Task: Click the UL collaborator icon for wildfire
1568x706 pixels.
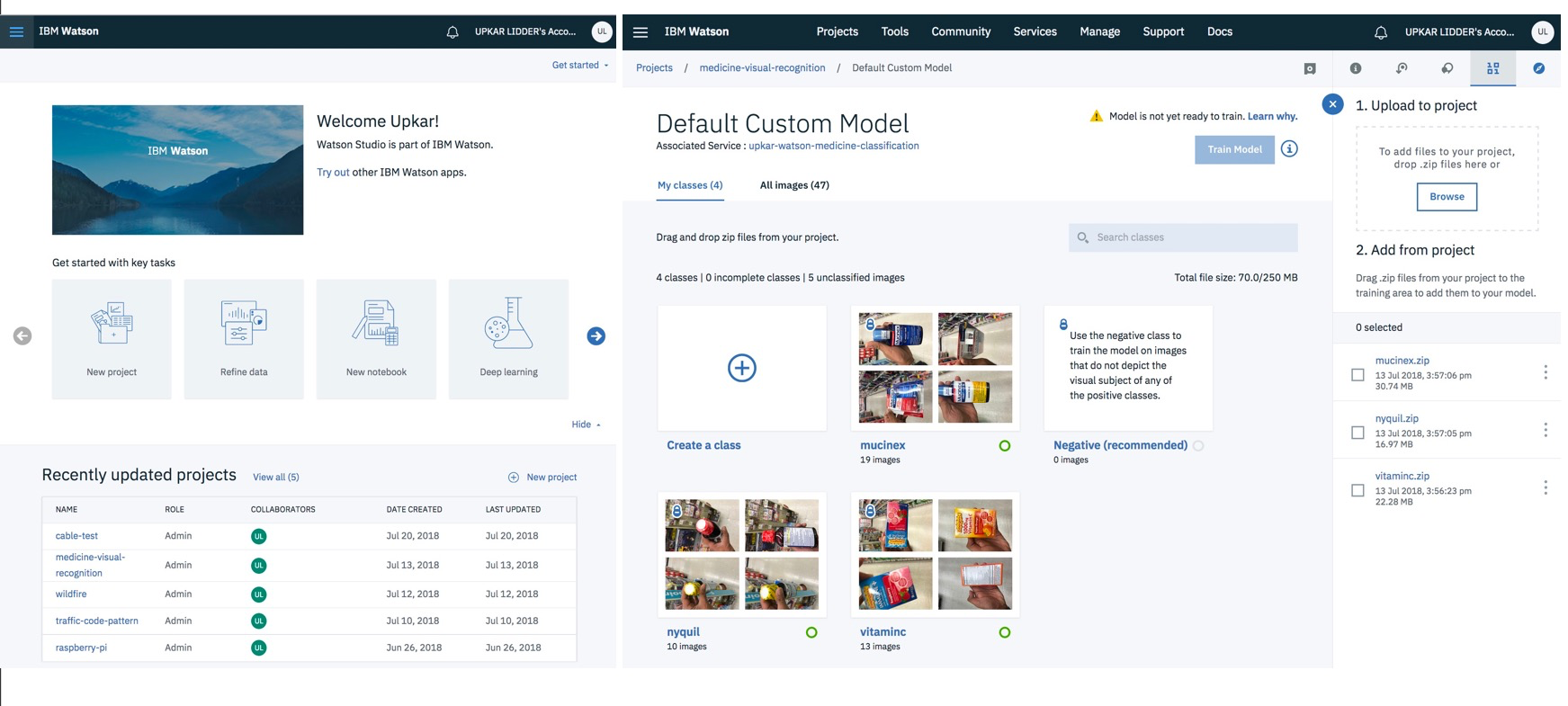Action: 259,594
